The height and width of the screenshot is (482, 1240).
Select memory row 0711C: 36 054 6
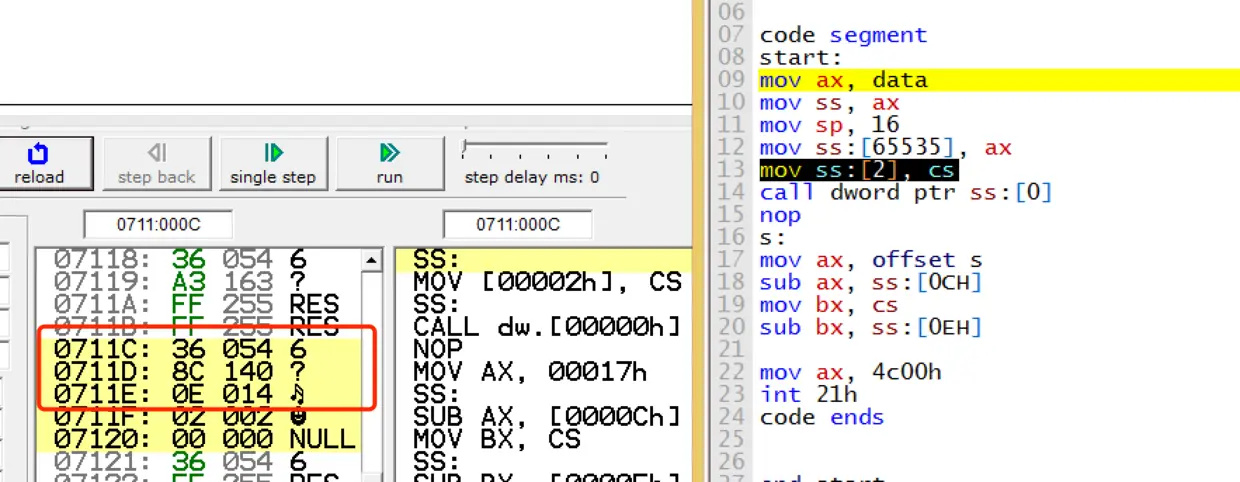tap(197, 350)
